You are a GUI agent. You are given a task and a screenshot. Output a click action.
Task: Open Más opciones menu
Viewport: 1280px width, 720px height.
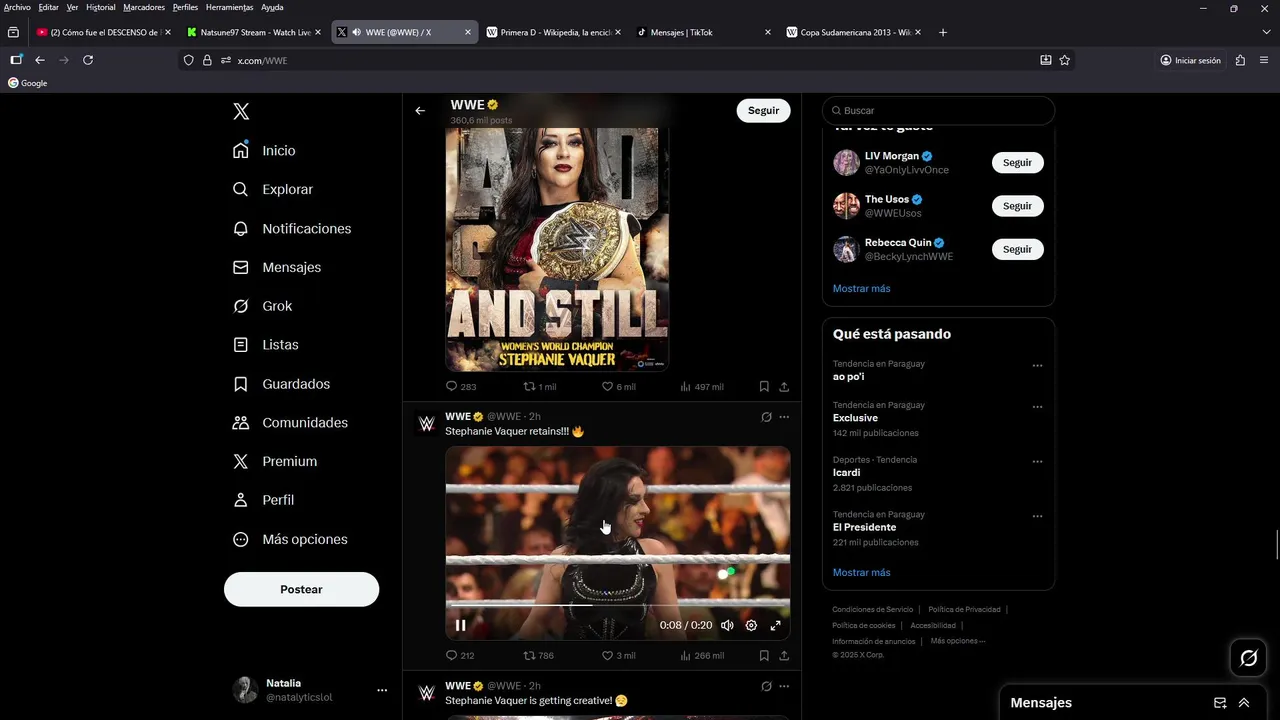coord(291,539)
